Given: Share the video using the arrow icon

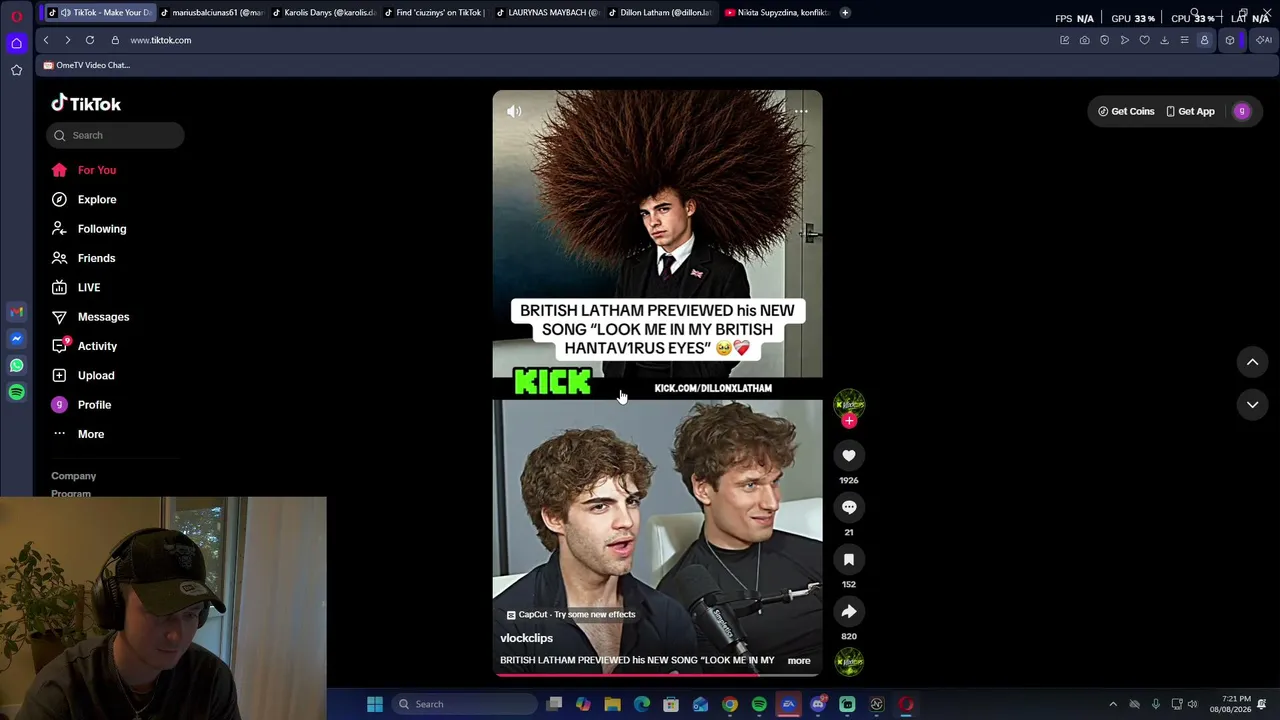Looking at the screenshot, I should tap(849, 612).
